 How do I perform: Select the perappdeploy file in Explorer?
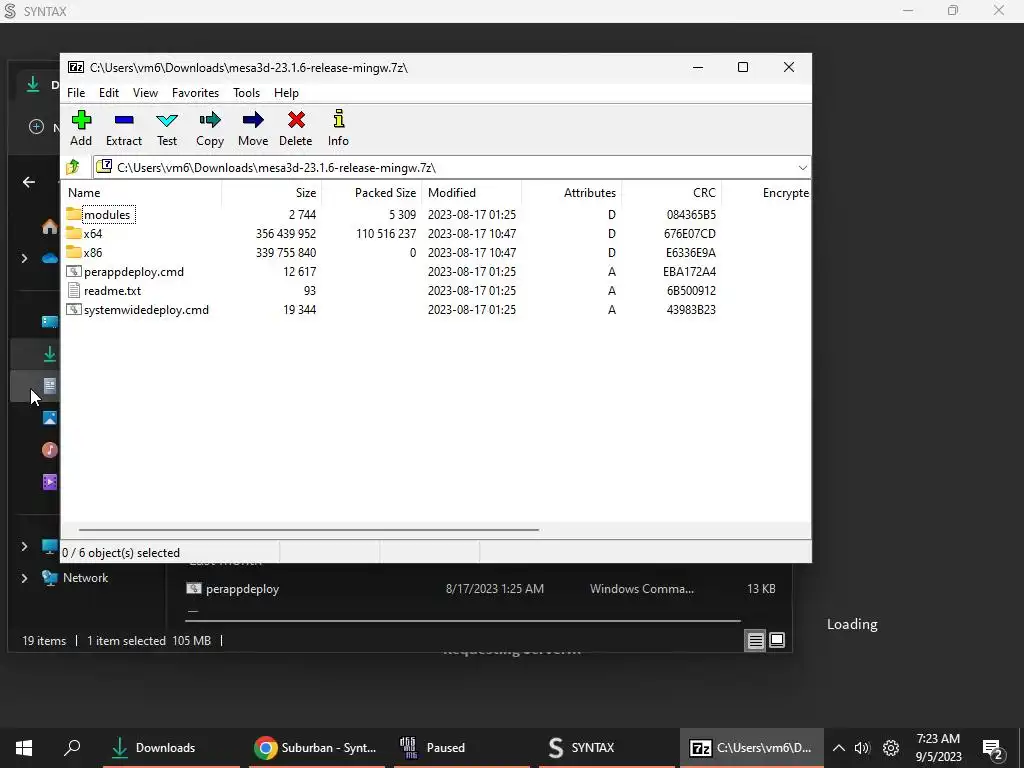tap(242, 589)
